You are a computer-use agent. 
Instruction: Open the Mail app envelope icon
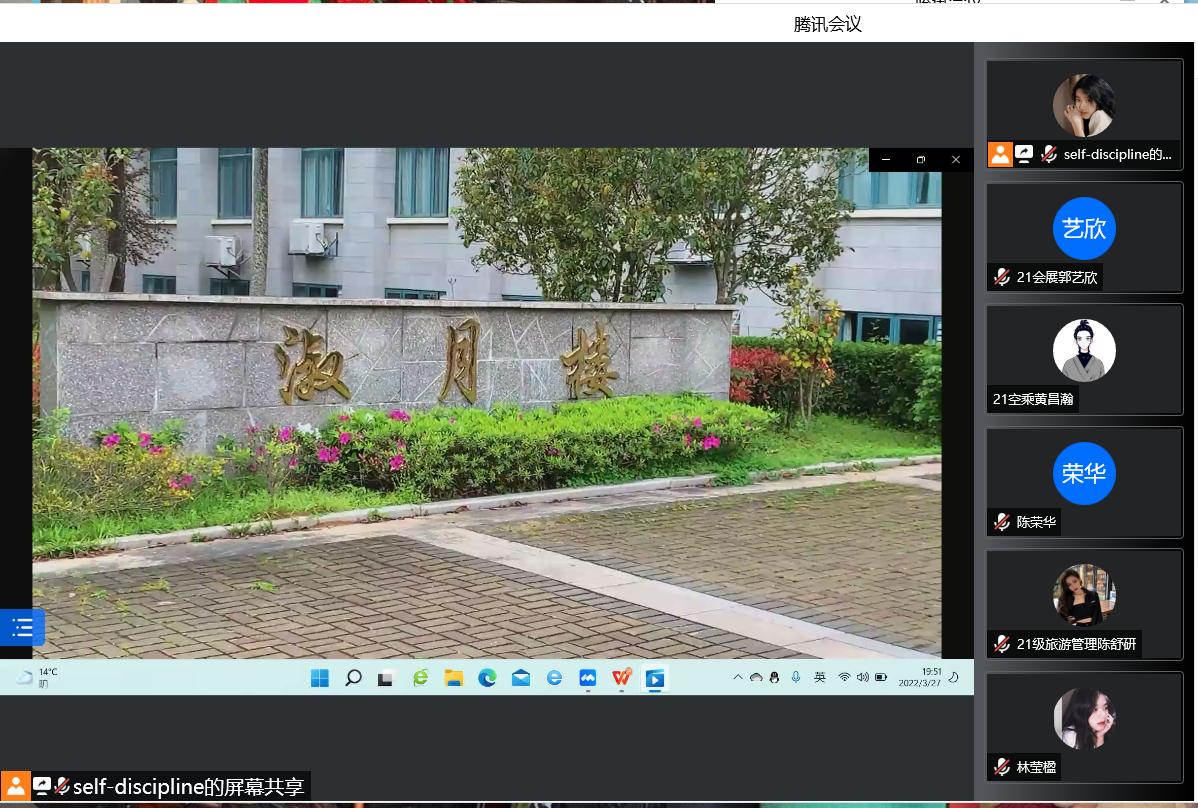(x=521, y=678)
